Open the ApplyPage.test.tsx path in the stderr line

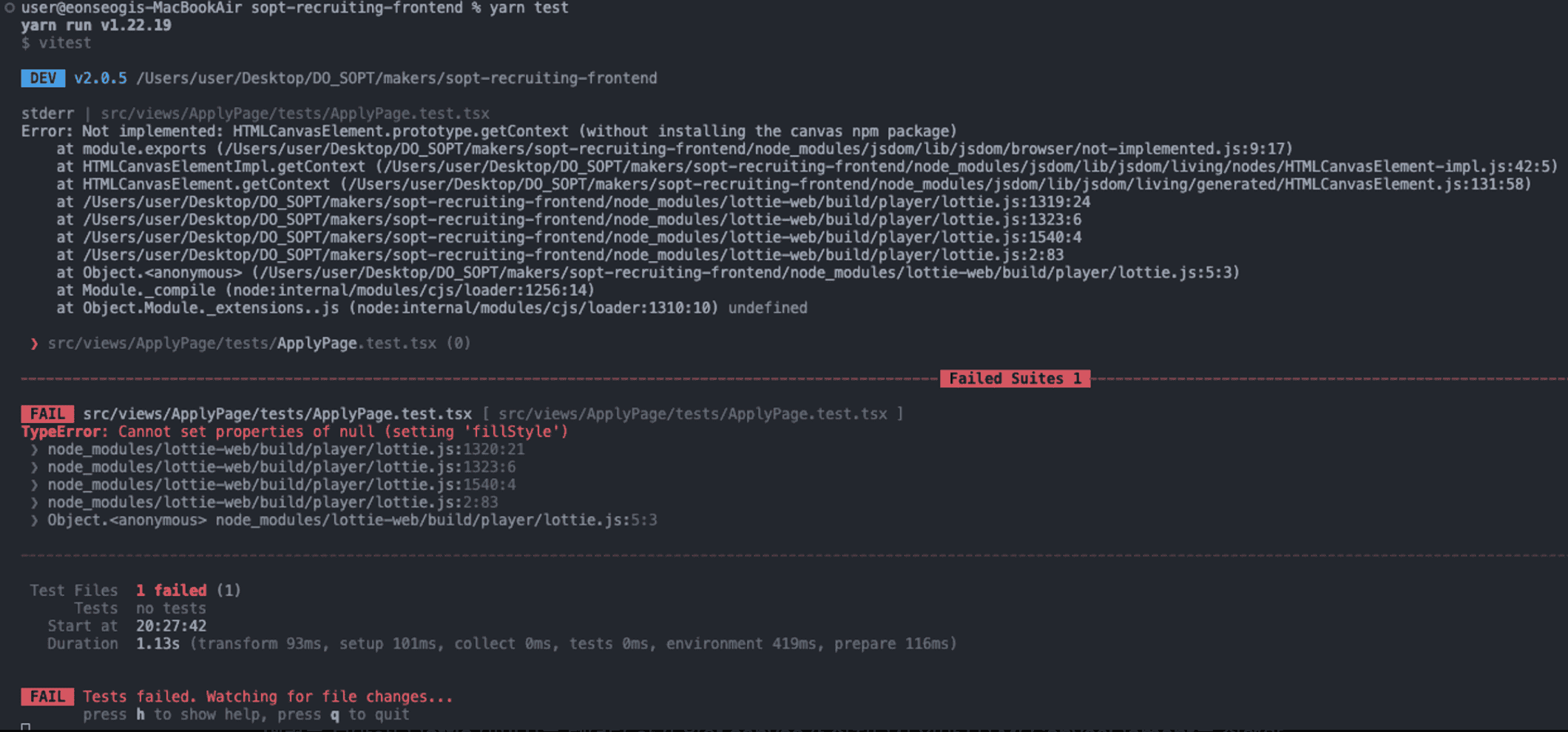(295, 114)
